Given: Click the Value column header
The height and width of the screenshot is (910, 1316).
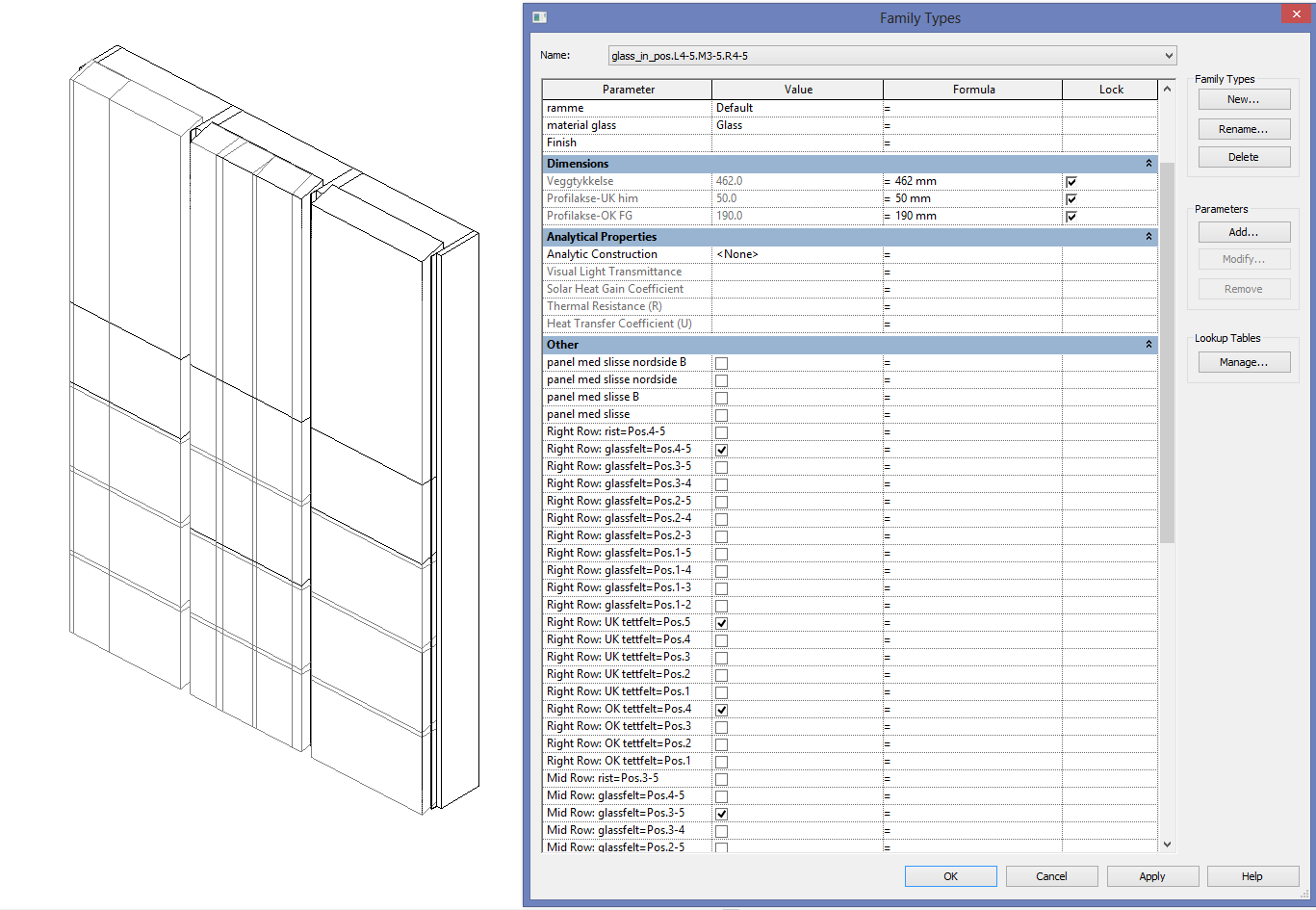Looking at the screenshot, I should 798,90.
